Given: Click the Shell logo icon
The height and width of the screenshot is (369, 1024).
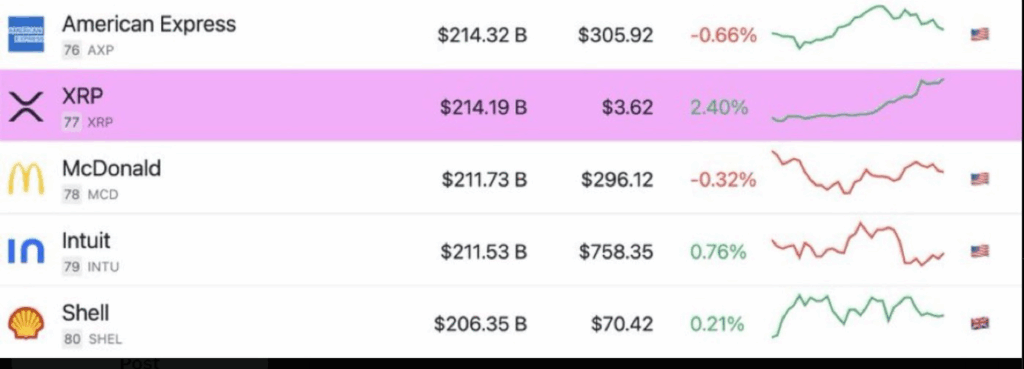Looking at the screenshot, I should 26,323.
